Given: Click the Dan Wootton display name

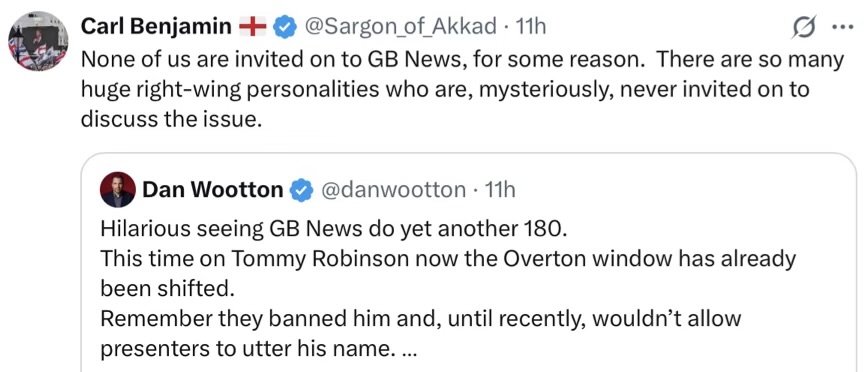Looking at the screenshot, I should pyautogui.click(x=213, y=190).
